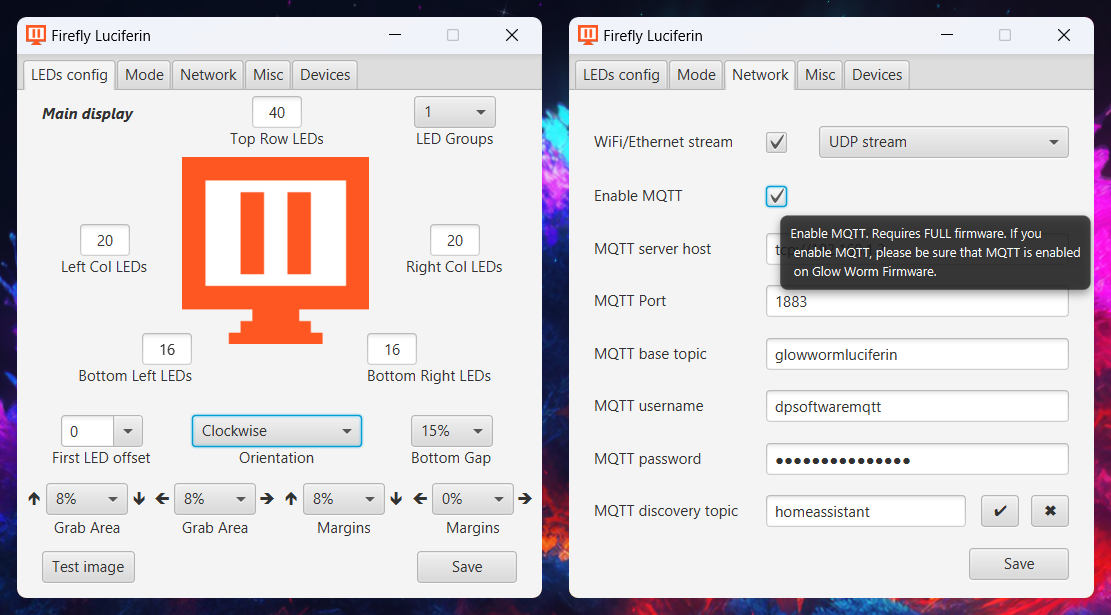
Task: Focus the MQTT discovery topic field
Action: 866,511
